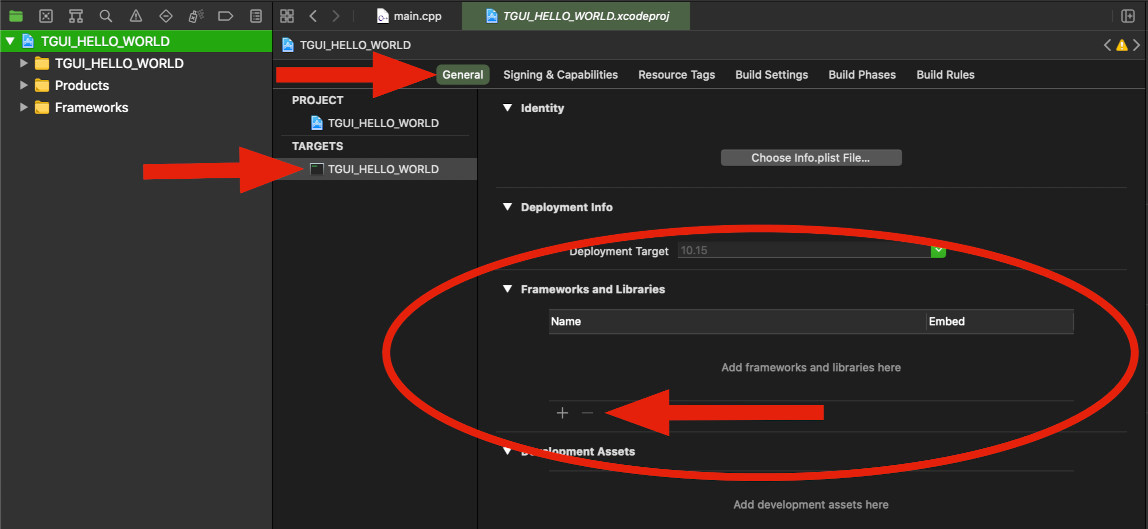Viewport: 1148px width, 529px height.
Task: Select TGUI_HELLO_WORLD under PROJECT
Action: tap(375, 123)
